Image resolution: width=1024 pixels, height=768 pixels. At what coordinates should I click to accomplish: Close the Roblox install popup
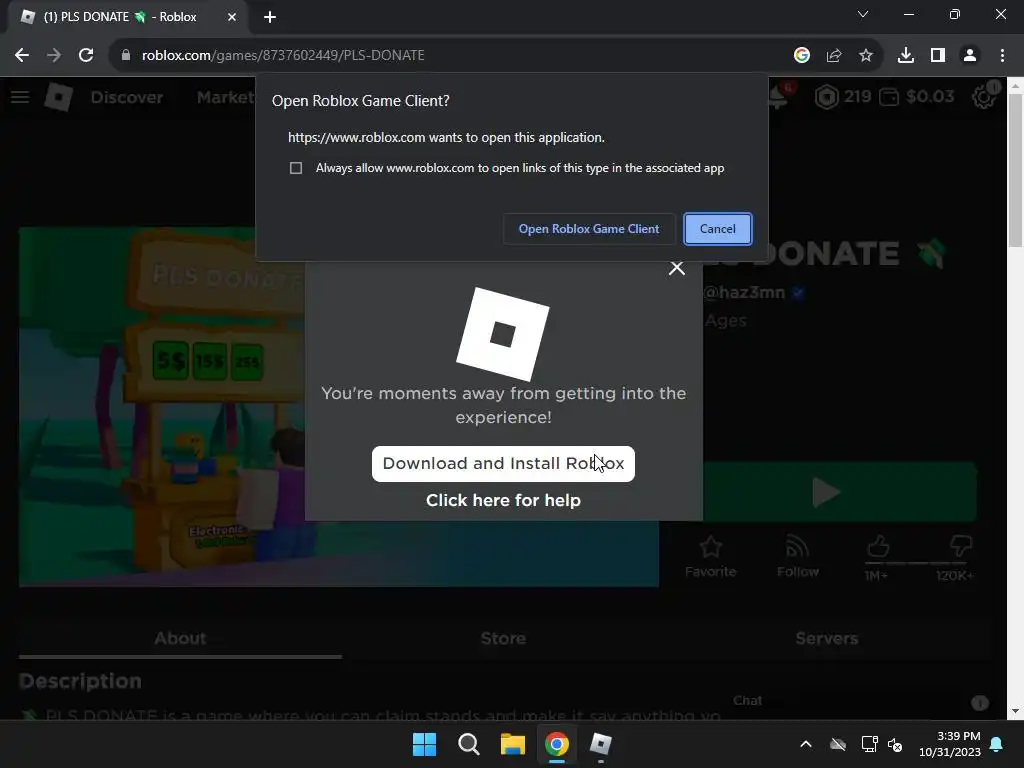[677, 268]
